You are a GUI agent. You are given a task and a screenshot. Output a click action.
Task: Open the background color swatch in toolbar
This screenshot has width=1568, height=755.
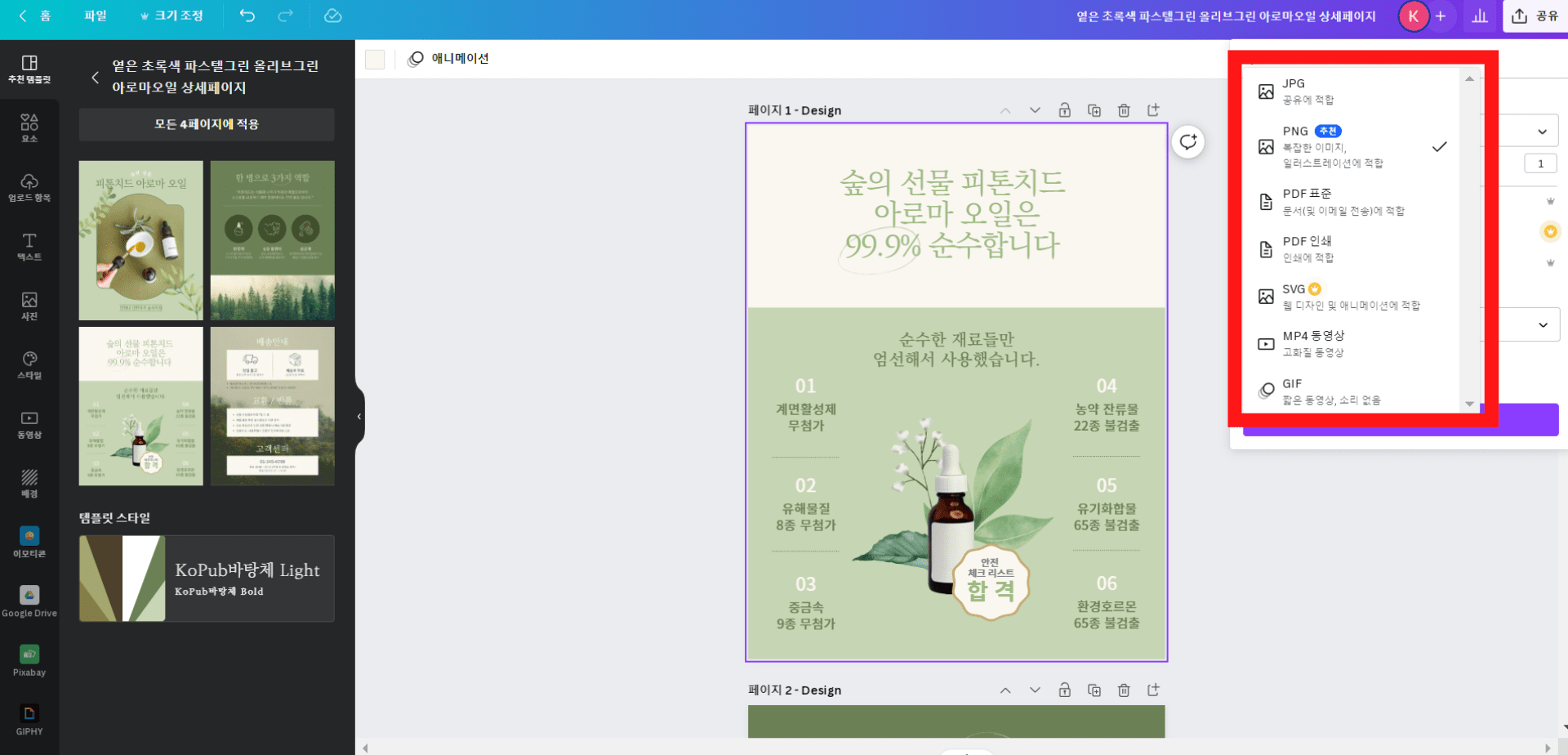(375, 59)
